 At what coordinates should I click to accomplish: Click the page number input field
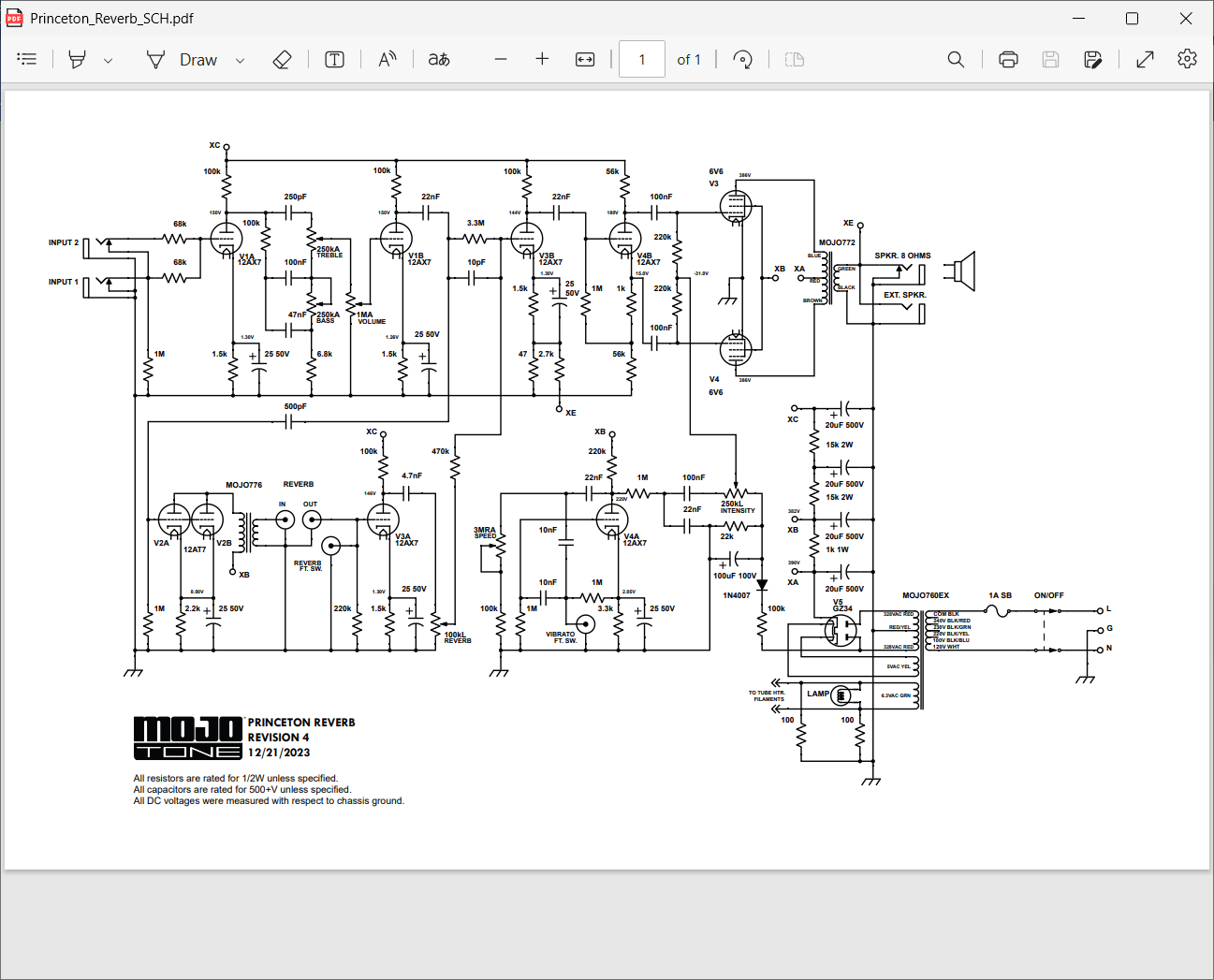pos(642,59)
